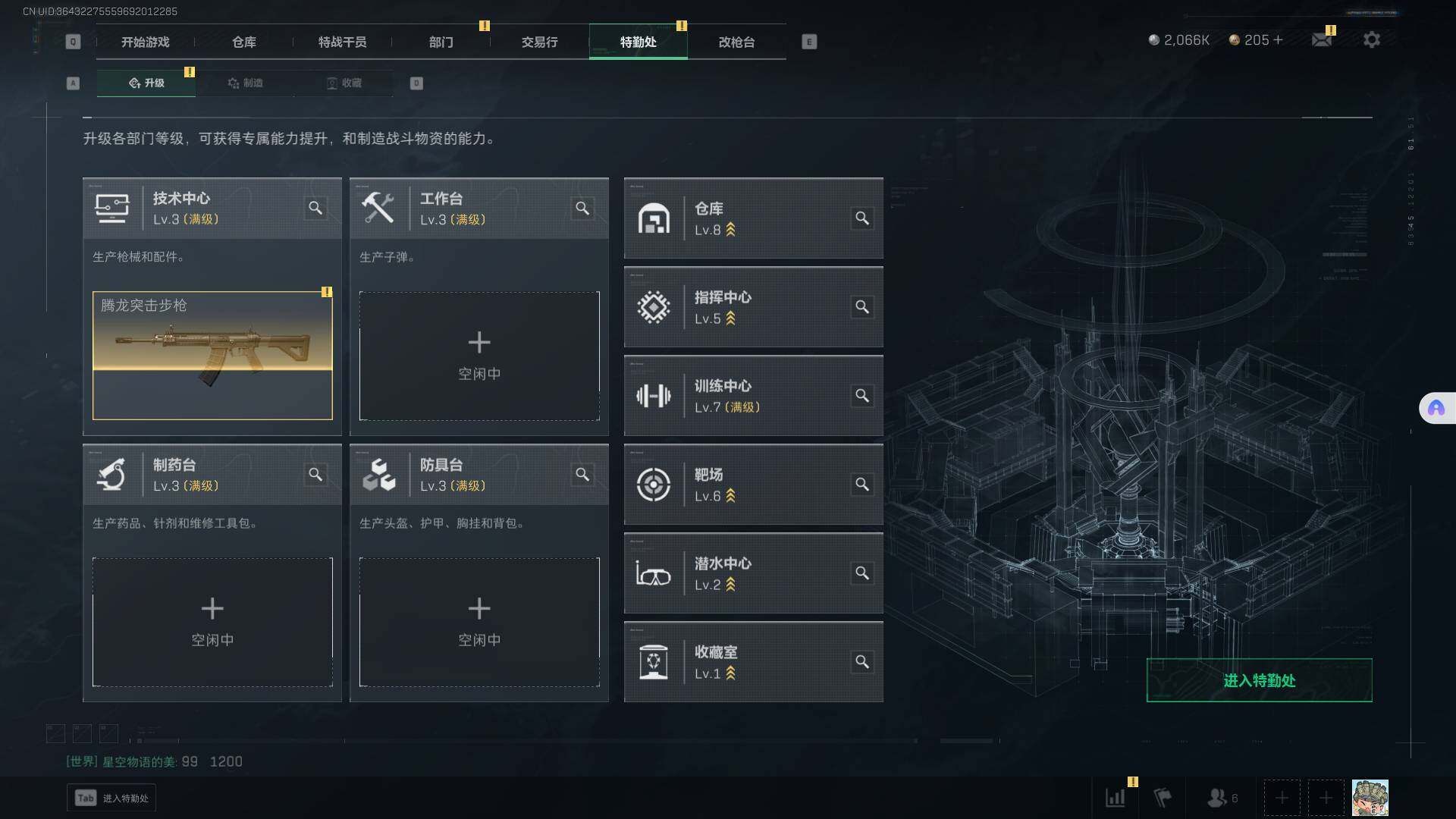Image resolution: width=1456 pixels, height=819 pixels.
Task: Upgrade 指挥中心 Lv.5 entry
Action: 754,307
